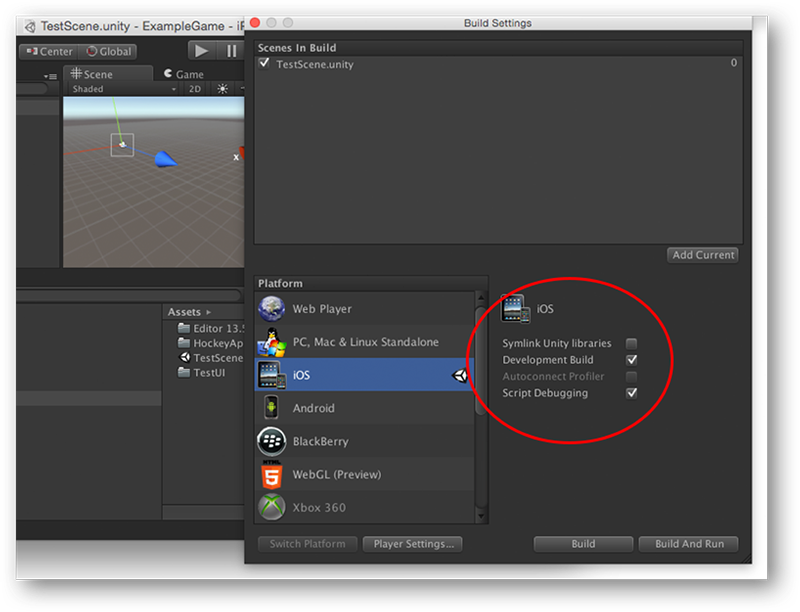This screenshot has height=612, width=800.
Task: Click the Unity logo beside iOS row
Action: (x=460, y=376)
